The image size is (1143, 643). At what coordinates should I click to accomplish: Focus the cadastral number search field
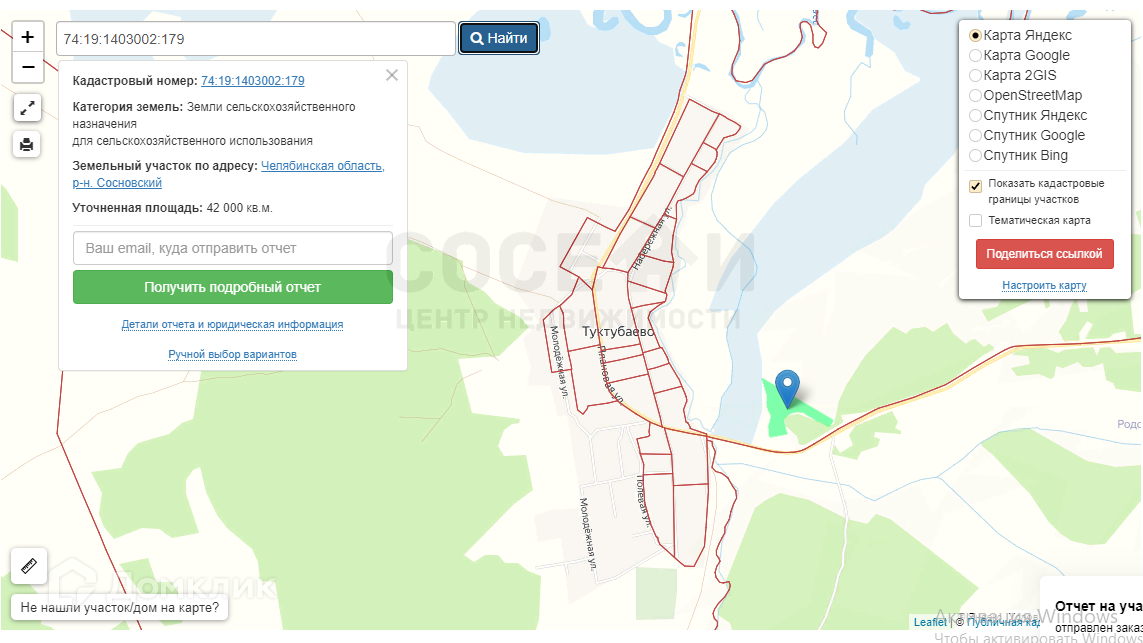click(x=256, y=39)
